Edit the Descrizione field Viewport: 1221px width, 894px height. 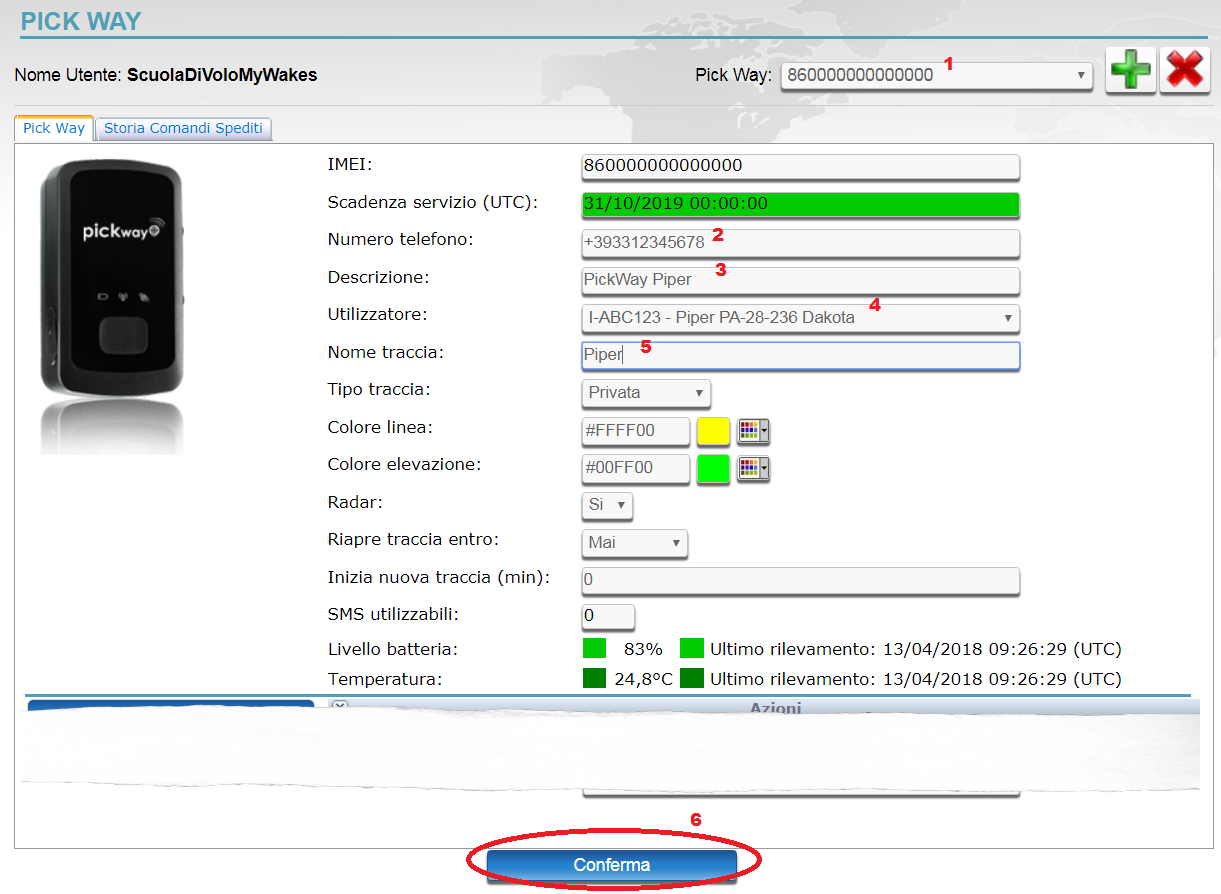(x=800, y=280)
